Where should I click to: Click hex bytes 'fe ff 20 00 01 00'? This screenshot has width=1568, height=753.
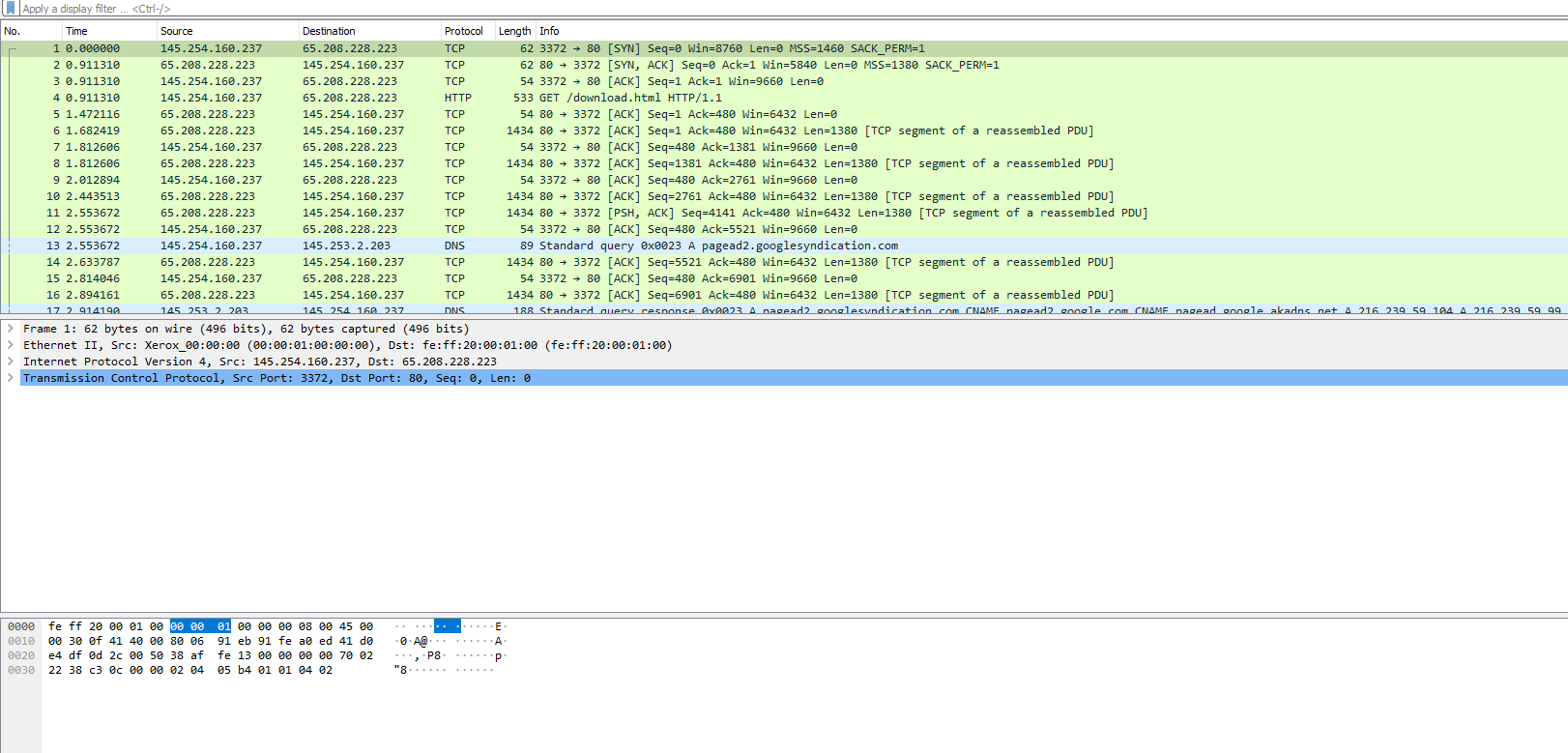(x=105, y=626)
